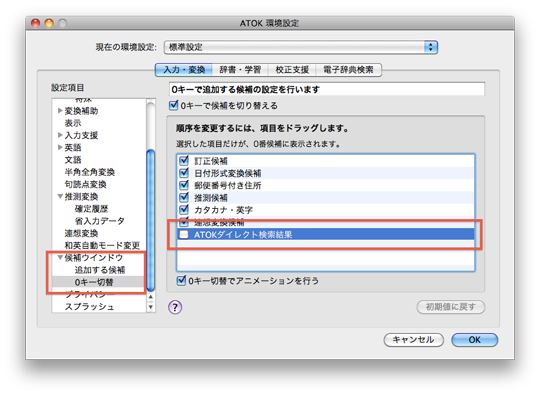This screenshot has width=540, height=395.
Task: Select 半角全角変換 in the settings tree
Action: pos(90,172)
